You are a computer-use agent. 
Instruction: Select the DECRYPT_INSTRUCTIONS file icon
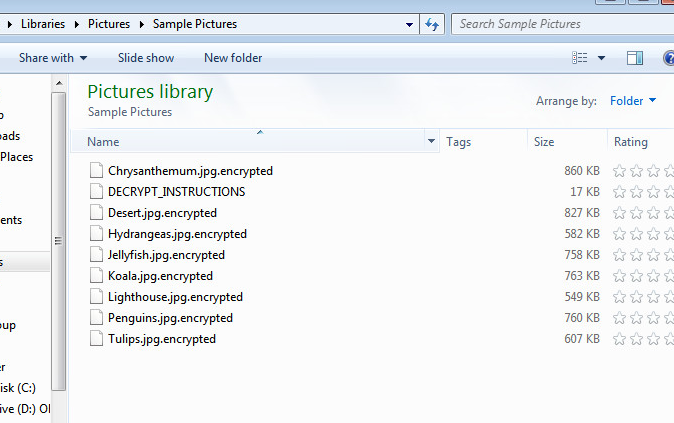click(96, 192)
